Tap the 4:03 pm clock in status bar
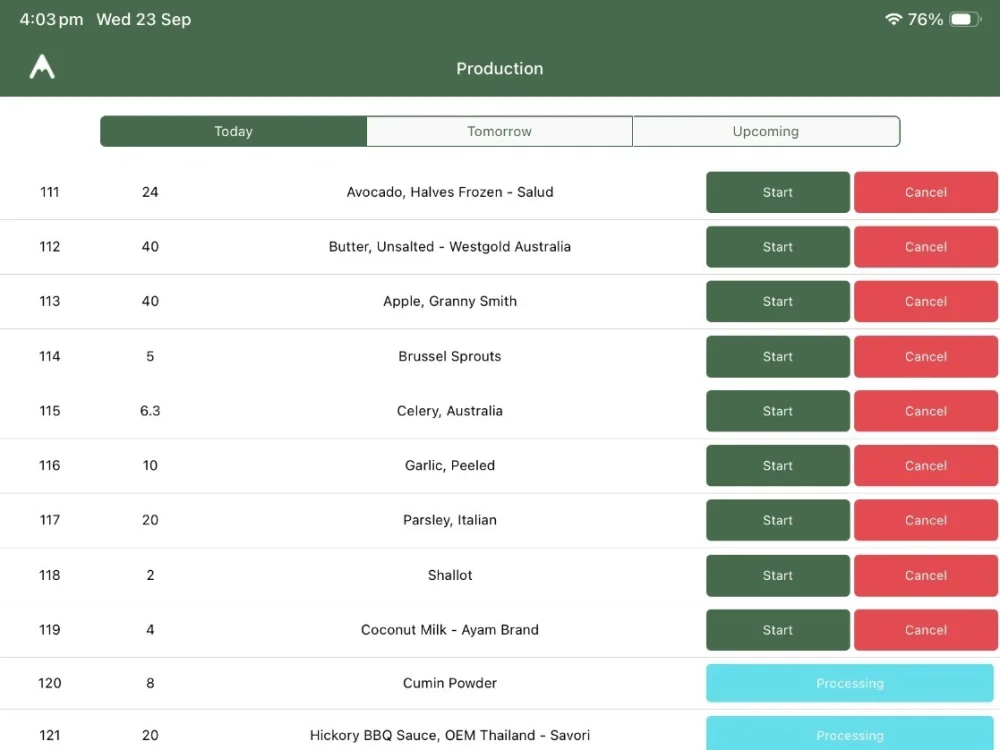 point(51,20)
